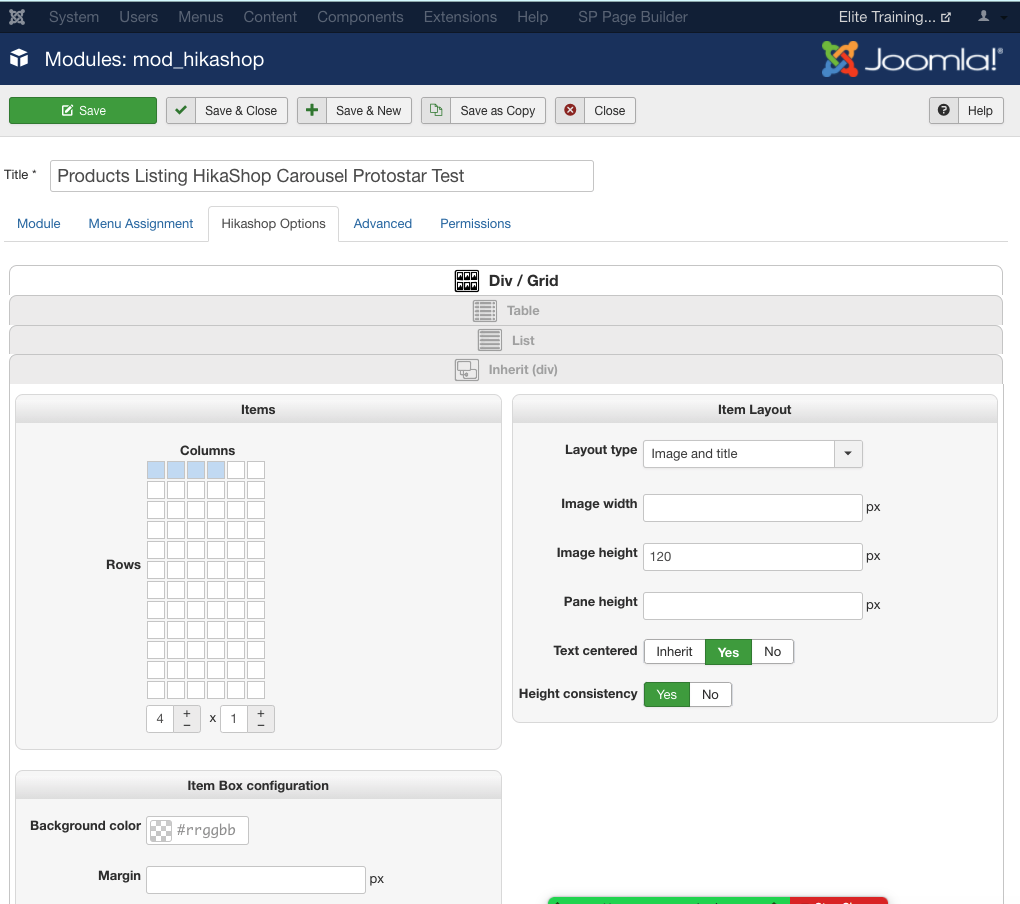The image size is (1020, 904).
Task: Click the green Save button
Action: click(x=83, y=110)
